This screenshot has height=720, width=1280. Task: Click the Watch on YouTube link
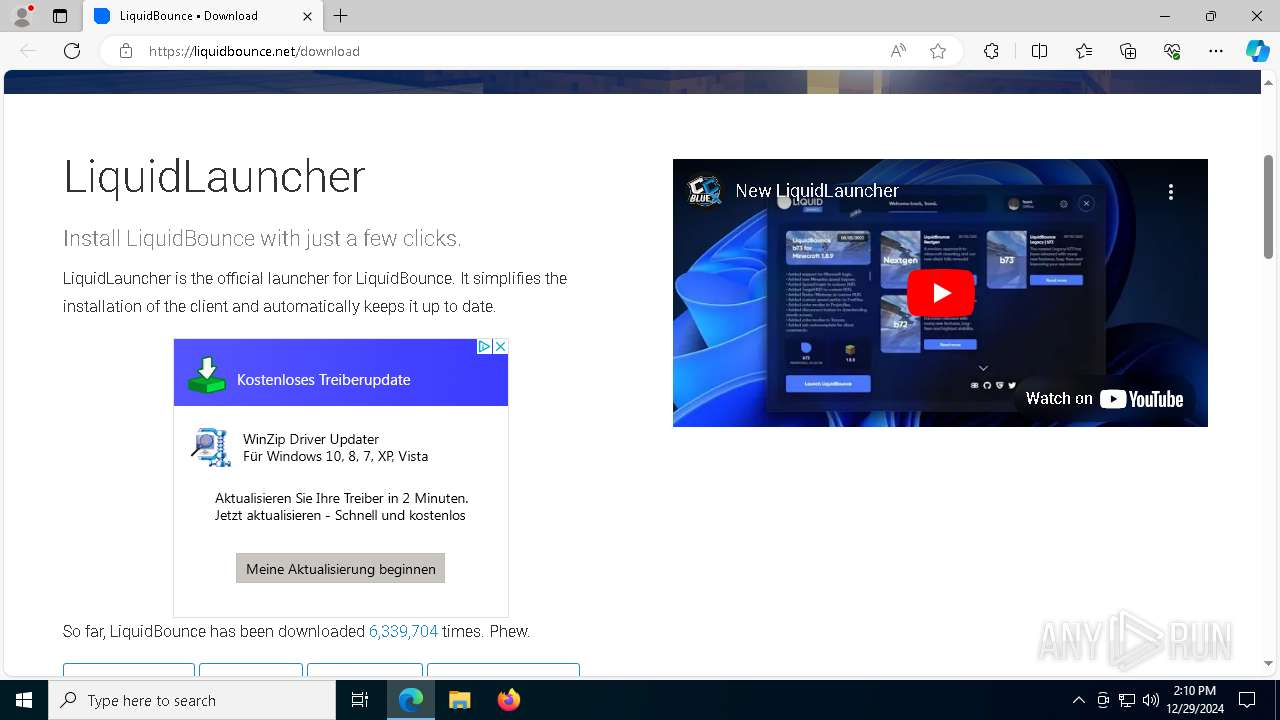coord(1104,398)
